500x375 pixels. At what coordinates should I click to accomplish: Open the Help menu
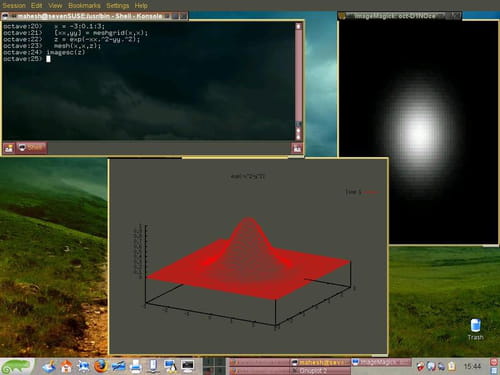[x=141, y=5]
